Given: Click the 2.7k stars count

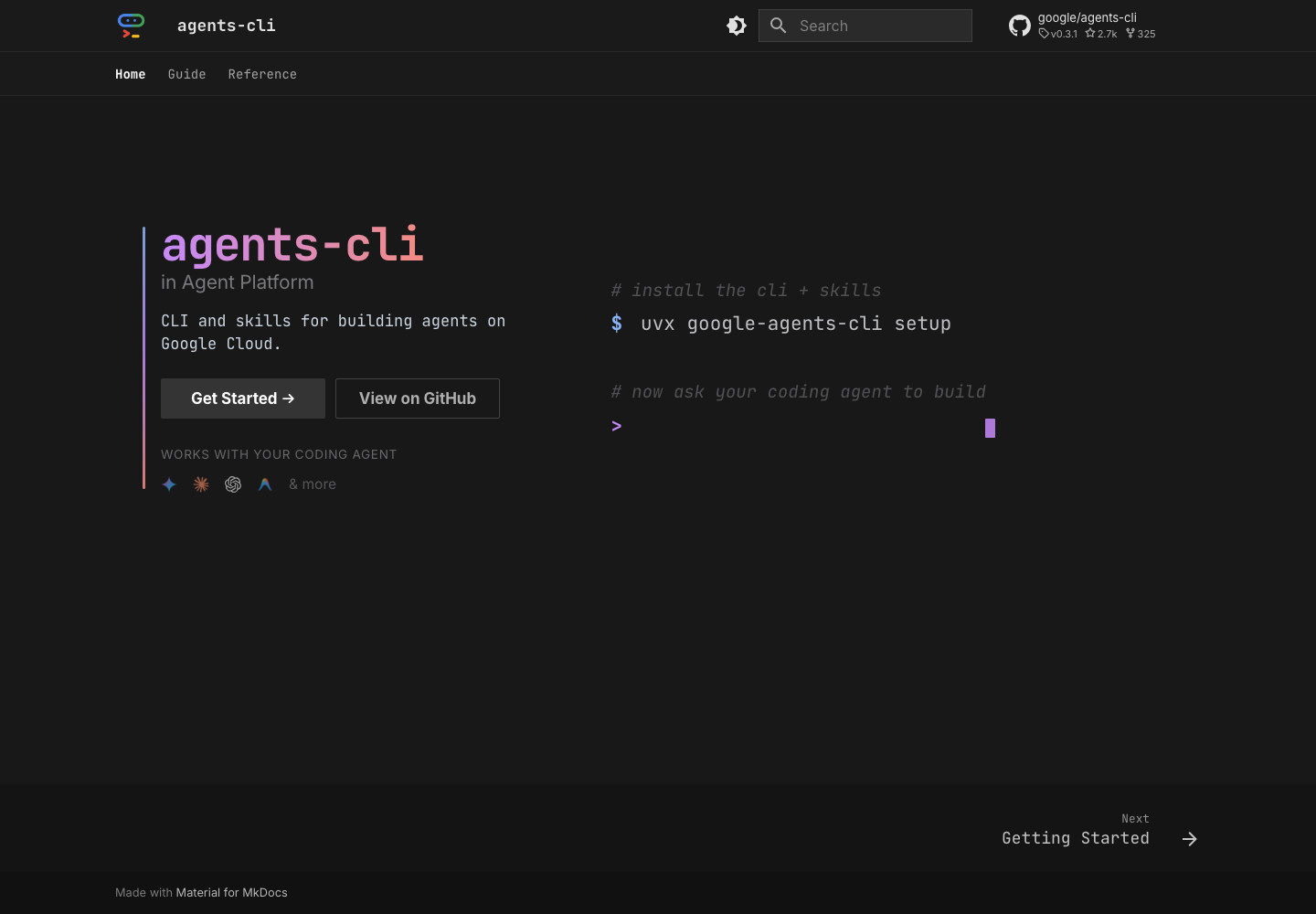Looking at the screenshot, I should tap(1101, 34).
